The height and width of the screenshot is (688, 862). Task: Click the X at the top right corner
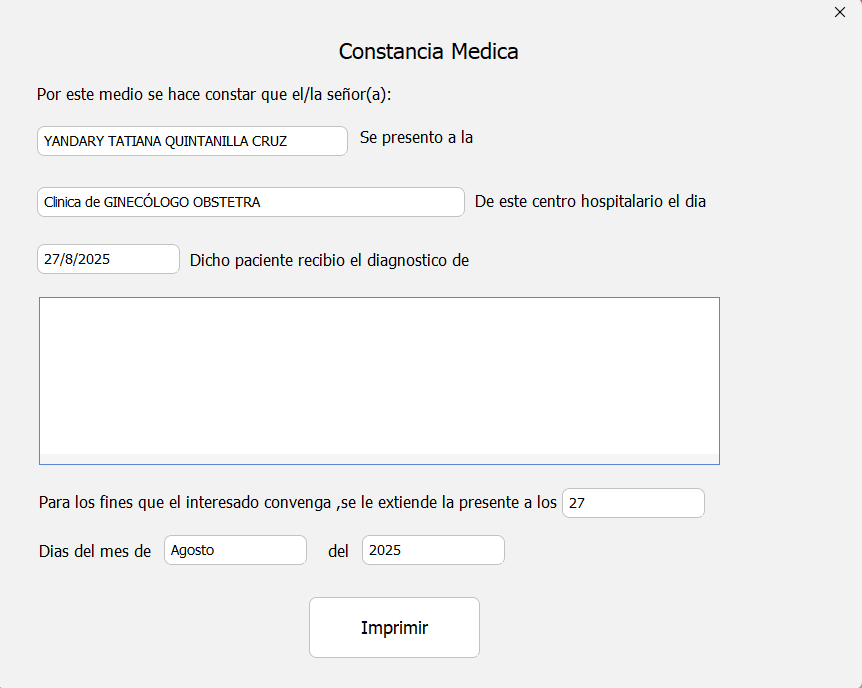click(x=839, y=12)
